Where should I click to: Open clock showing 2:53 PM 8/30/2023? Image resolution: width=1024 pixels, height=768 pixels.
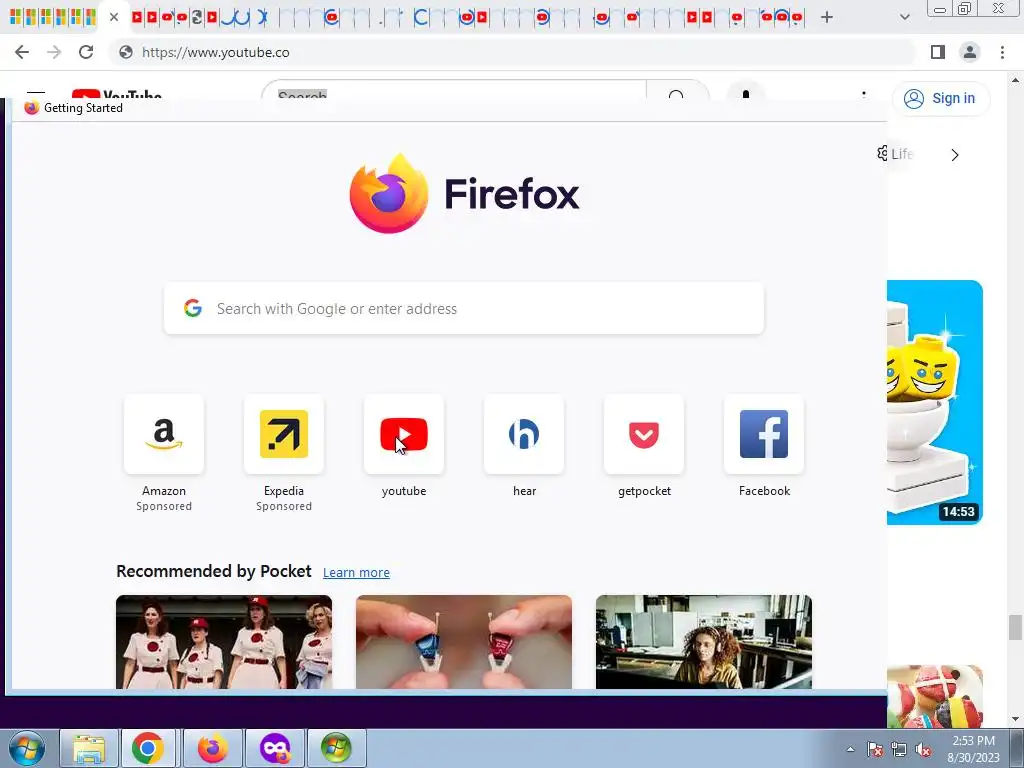[x=973, y=749]
